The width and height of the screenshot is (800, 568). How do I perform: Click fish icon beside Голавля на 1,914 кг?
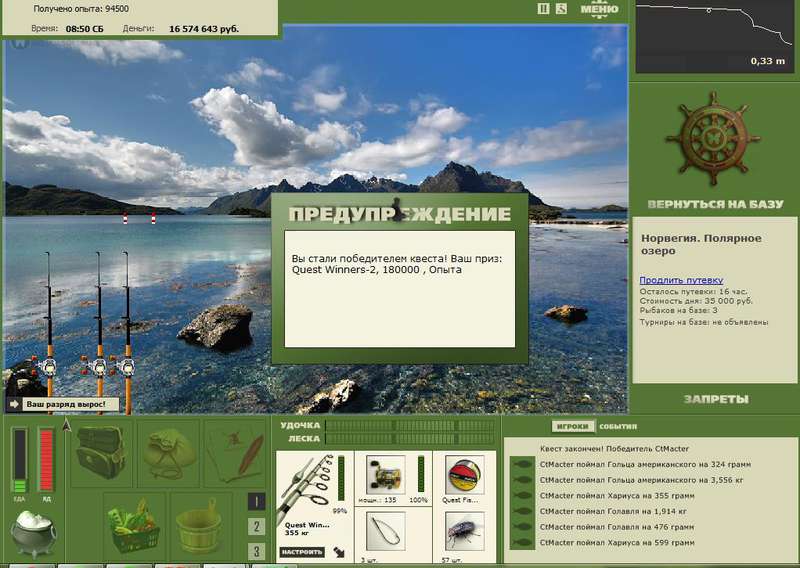coord(522,511)
